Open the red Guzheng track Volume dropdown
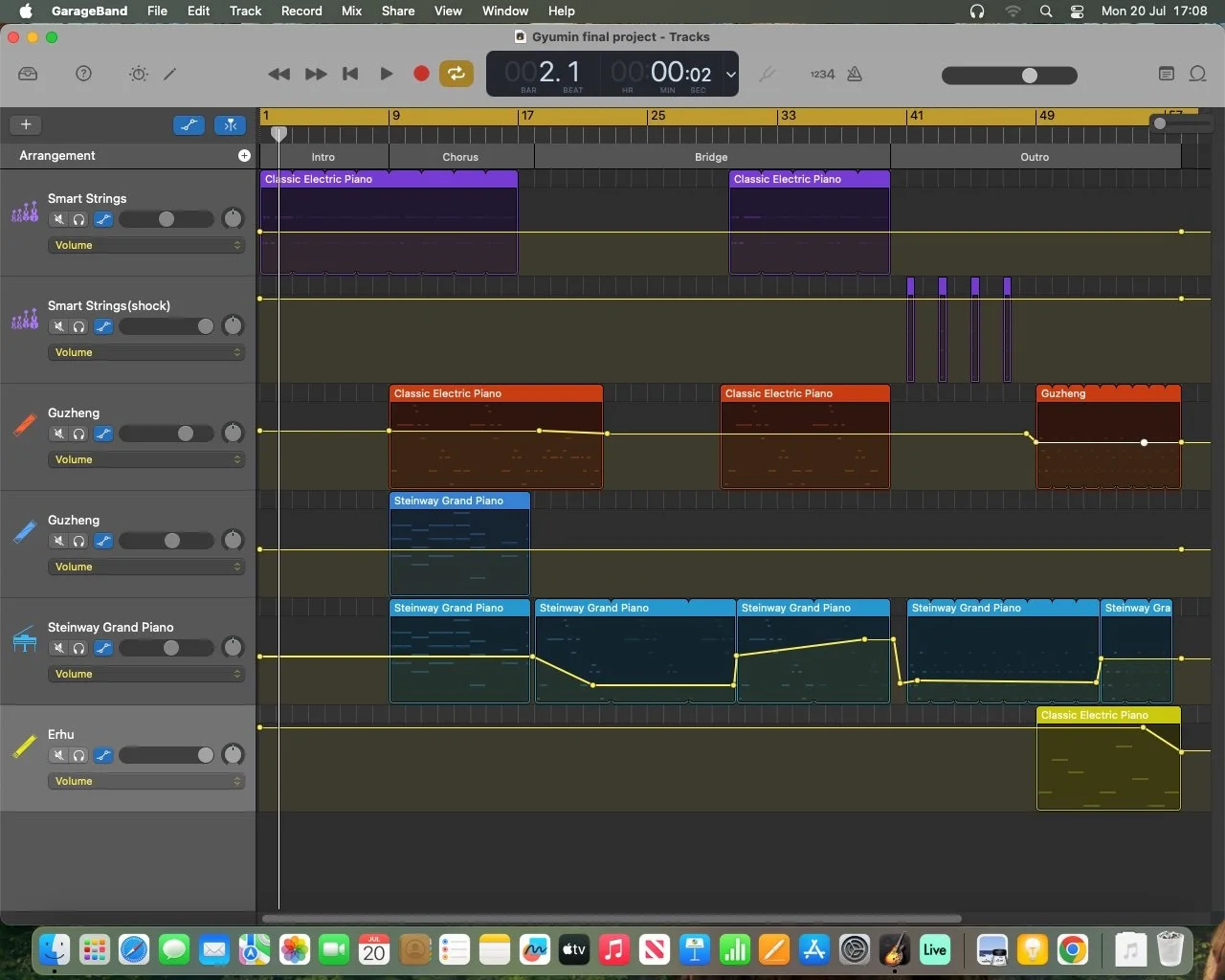 pyautogui.click(x=146, y=459)
